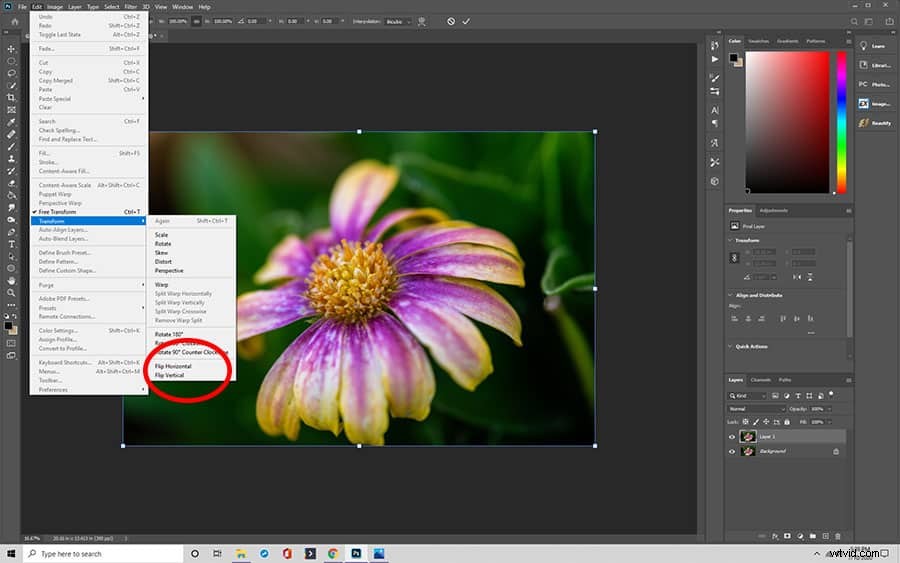Image resolution: width=900 pixels, height=563 pixels.
Task: Select the Lasso tool
Action: click(x=11, y=73)
